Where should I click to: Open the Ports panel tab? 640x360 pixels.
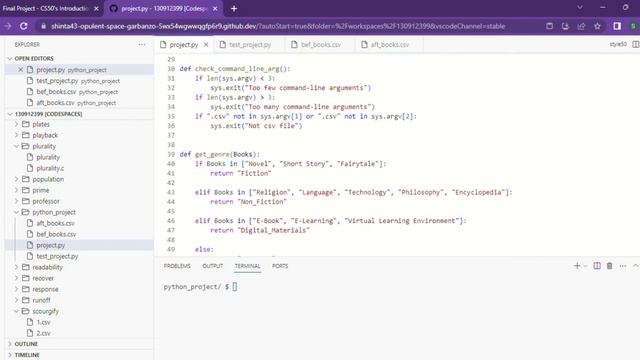coord(280,266)
